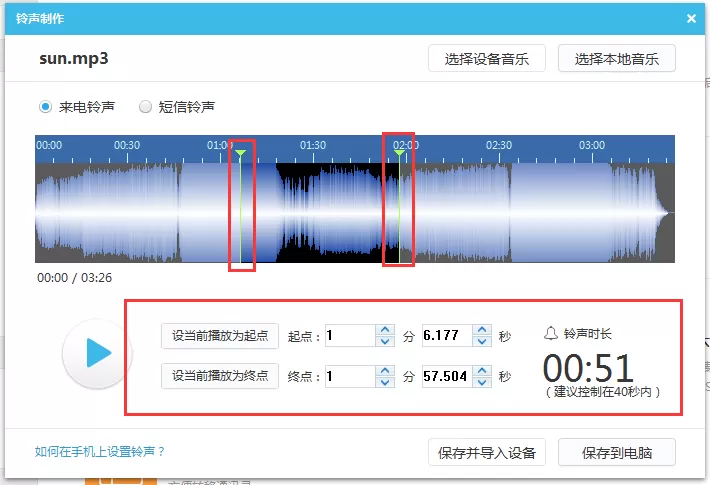710x485 pixels.
Task: Click the sun.mp3 file name
Action: click(74, 58)
